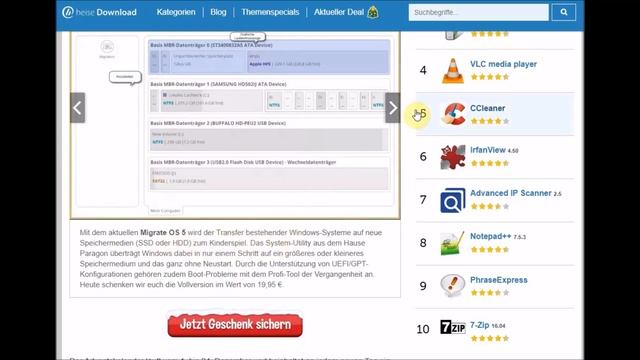Open the Notepad++ link
The image size is (640, 360).
pos(491,236)
